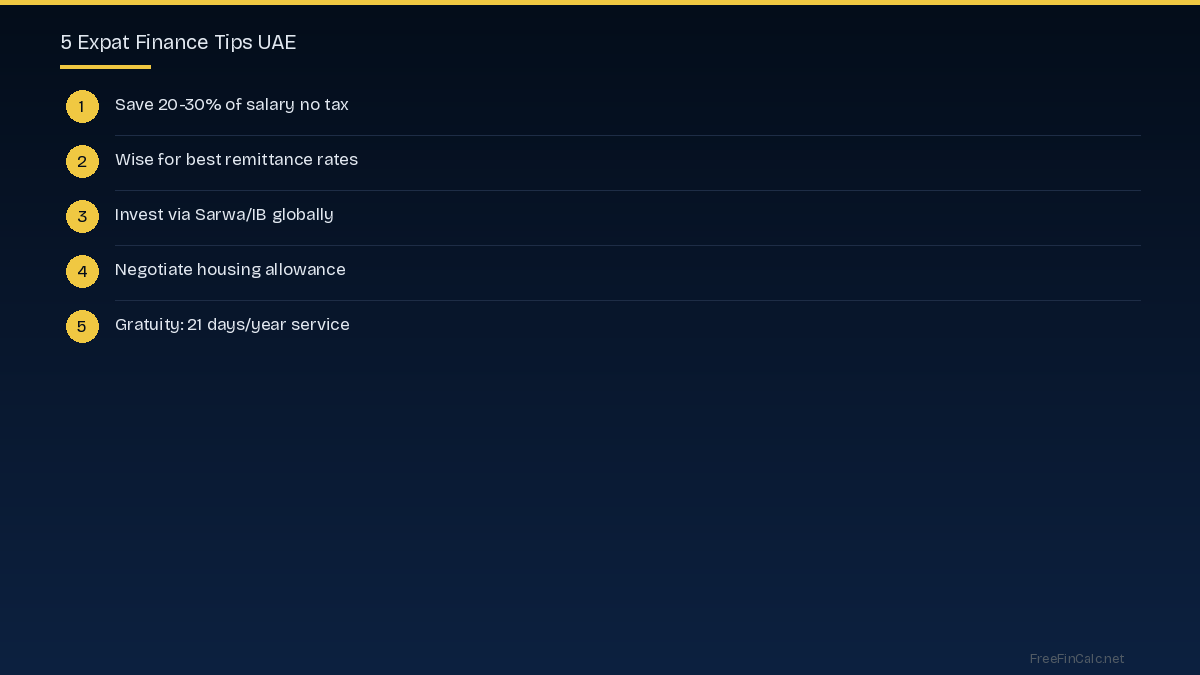
Task: Select the 'Invest via Sarwa/IB globally' tip
Action: click(x=224, y=215)
